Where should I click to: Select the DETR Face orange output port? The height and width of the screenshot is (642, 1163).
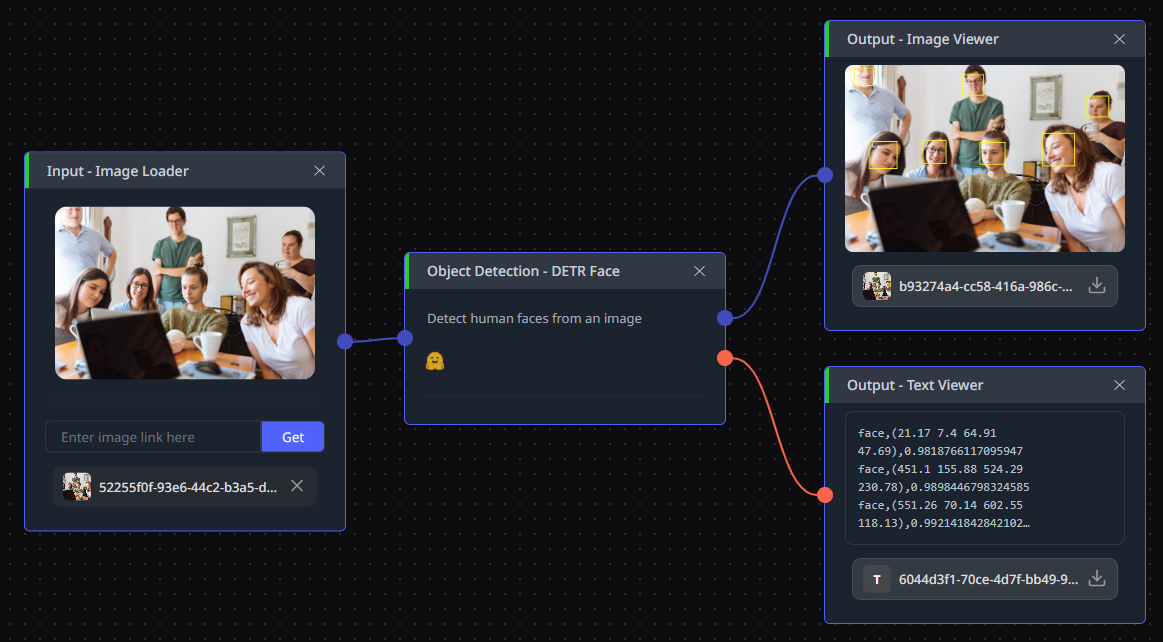click(x=725, y=359)
